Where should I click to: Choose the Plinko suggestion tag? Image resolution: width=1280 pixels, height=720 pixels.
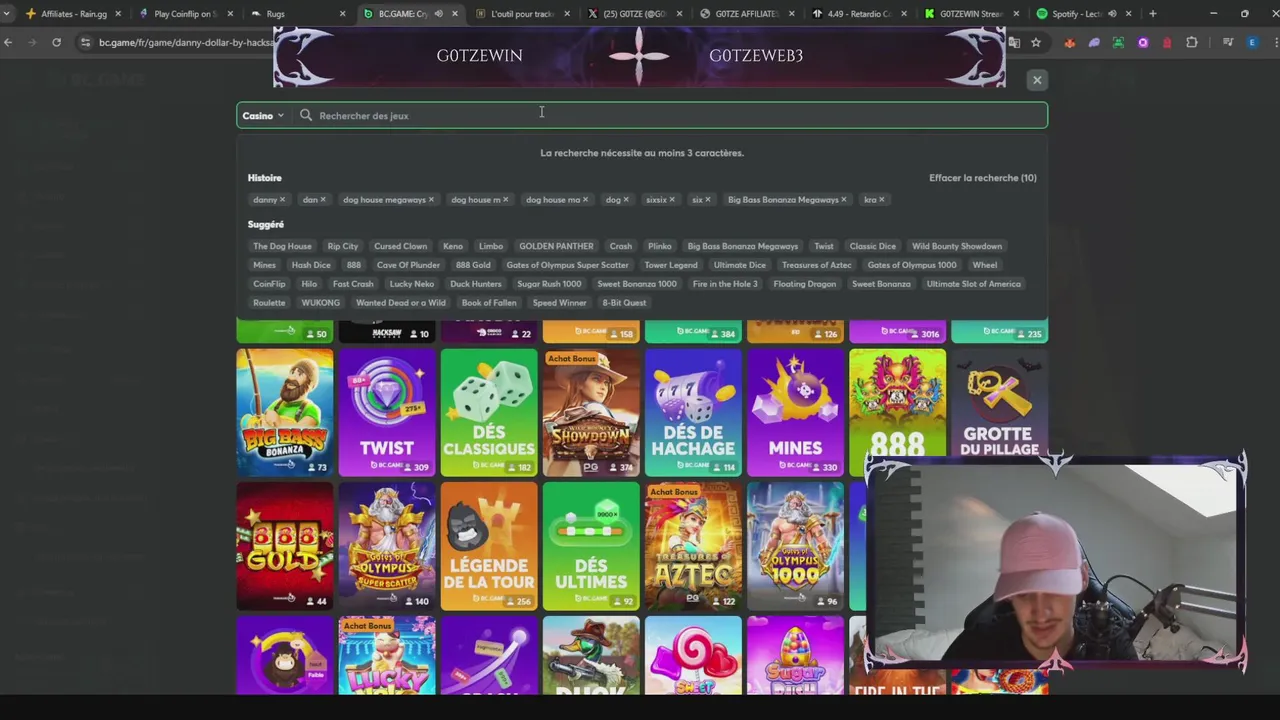(x=659, y=246)
